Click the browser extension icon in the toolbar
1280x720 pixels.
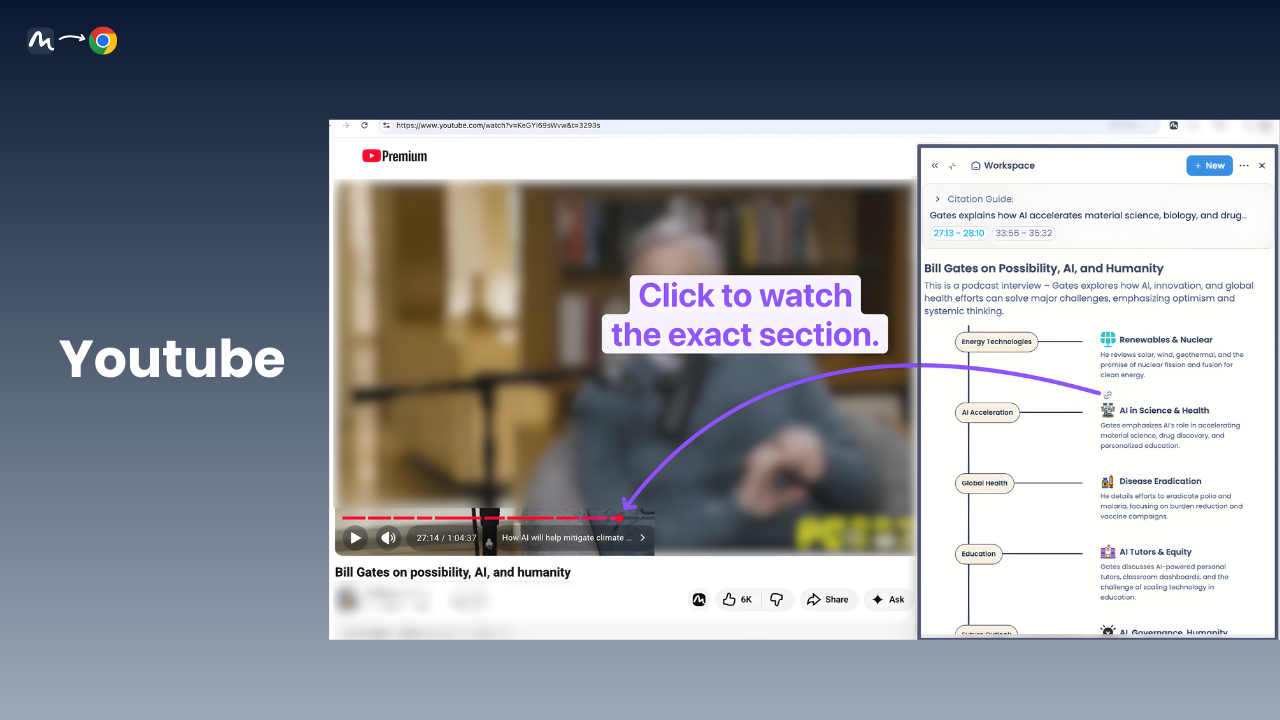(x=1172, y=125)
